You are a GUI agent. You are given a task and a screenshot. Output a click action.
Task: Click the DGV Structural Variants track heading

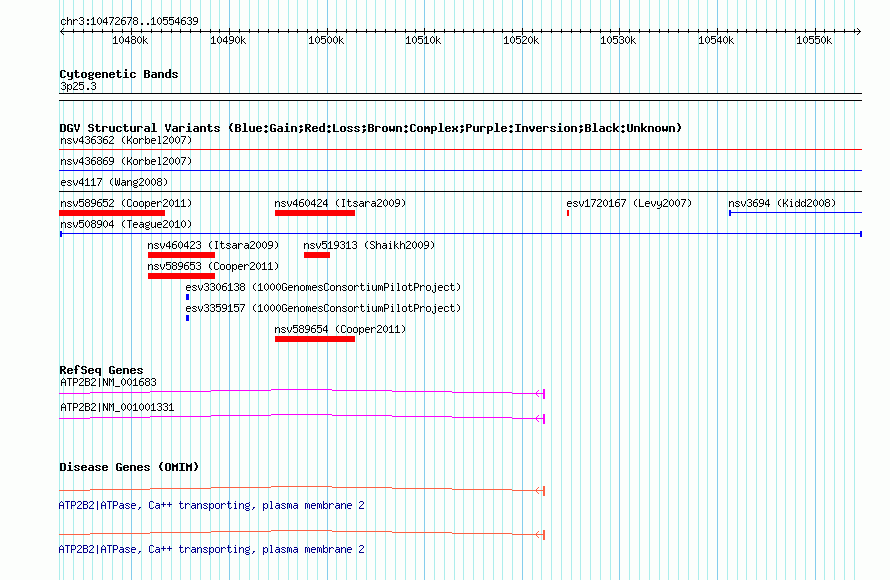pyautogui.click(x=371, y=128)
